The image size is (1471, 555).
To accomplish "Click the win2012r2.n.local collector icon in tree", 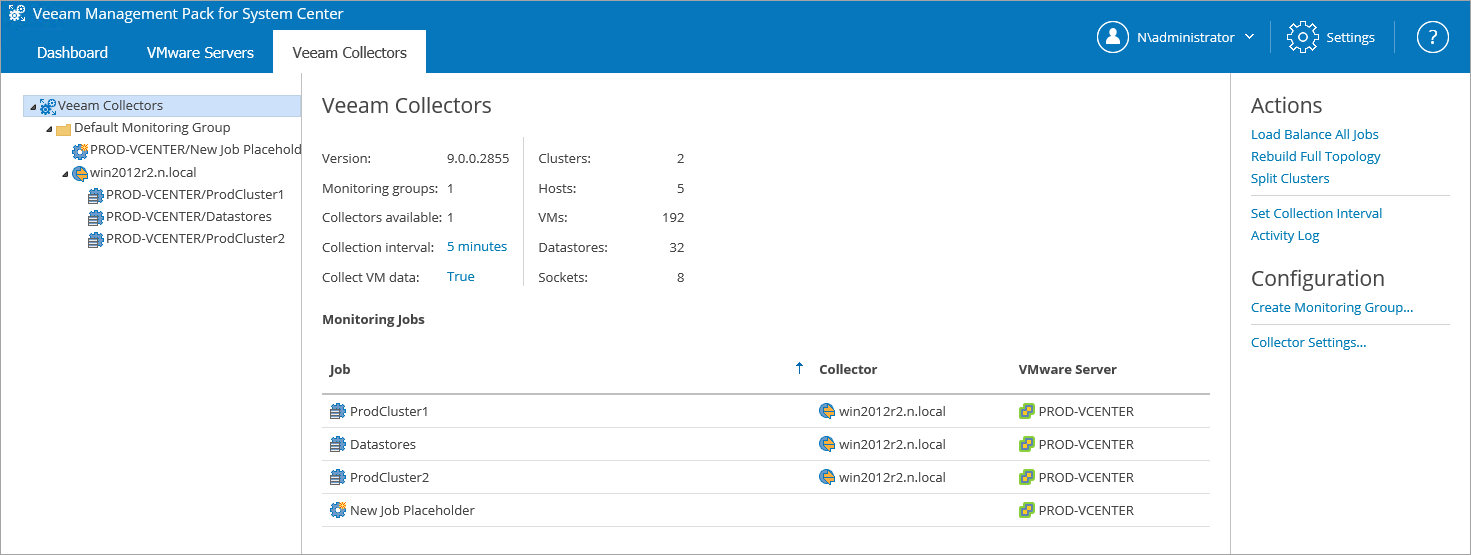I will (80, 173).
